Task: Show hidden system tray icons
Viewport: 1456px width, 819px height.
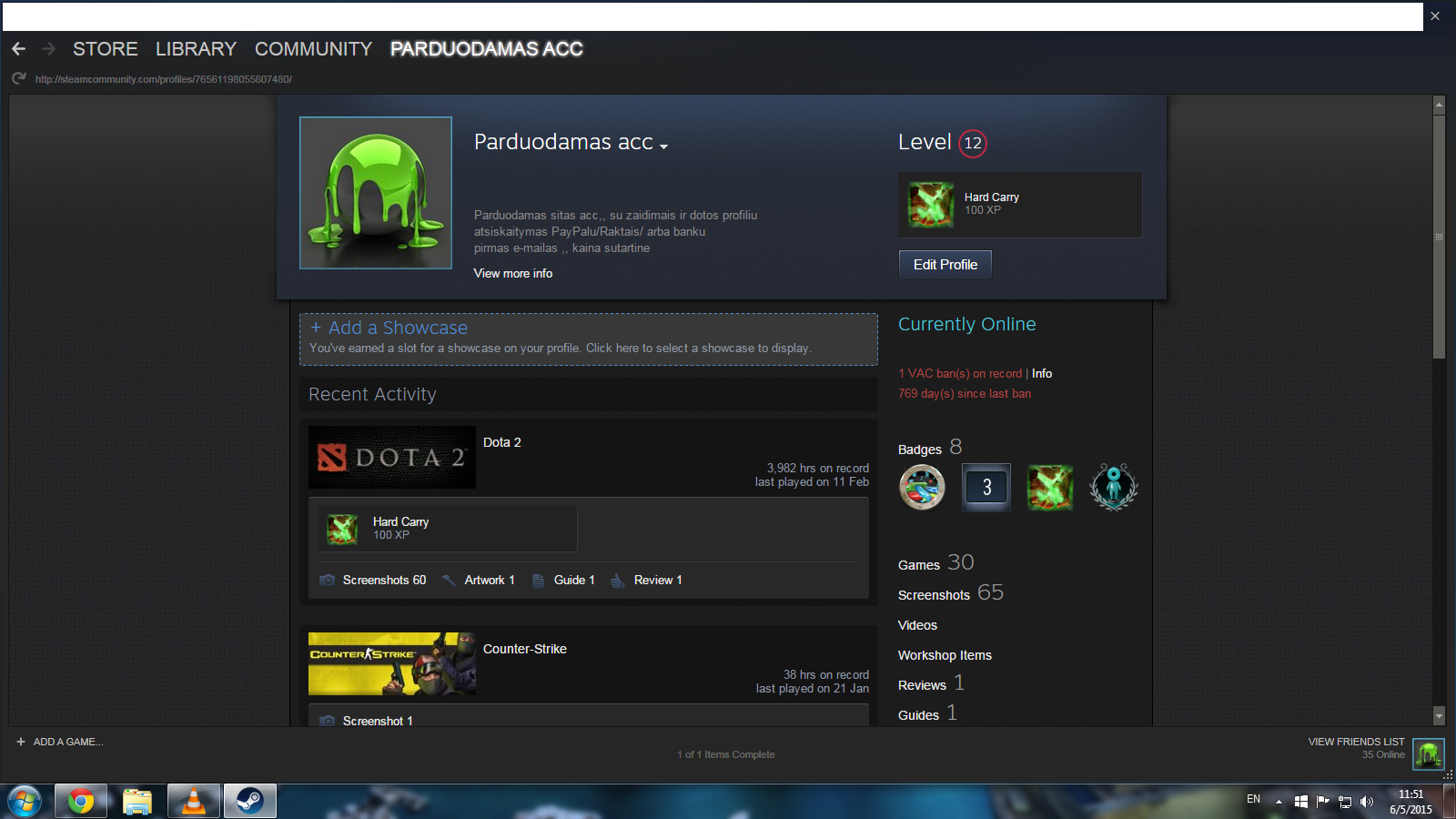Action: point(1279,802)
